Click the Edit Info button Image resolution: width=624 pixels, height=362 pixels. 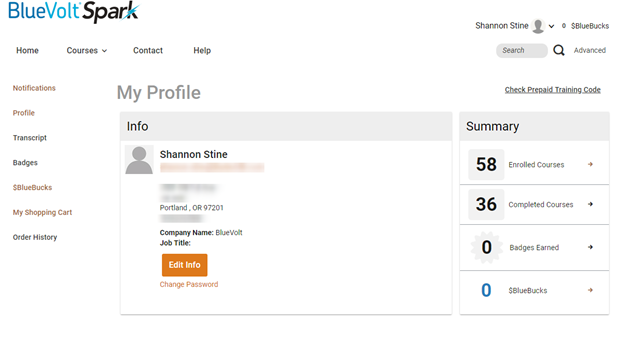pyautogui.click(x=185, y=265)
